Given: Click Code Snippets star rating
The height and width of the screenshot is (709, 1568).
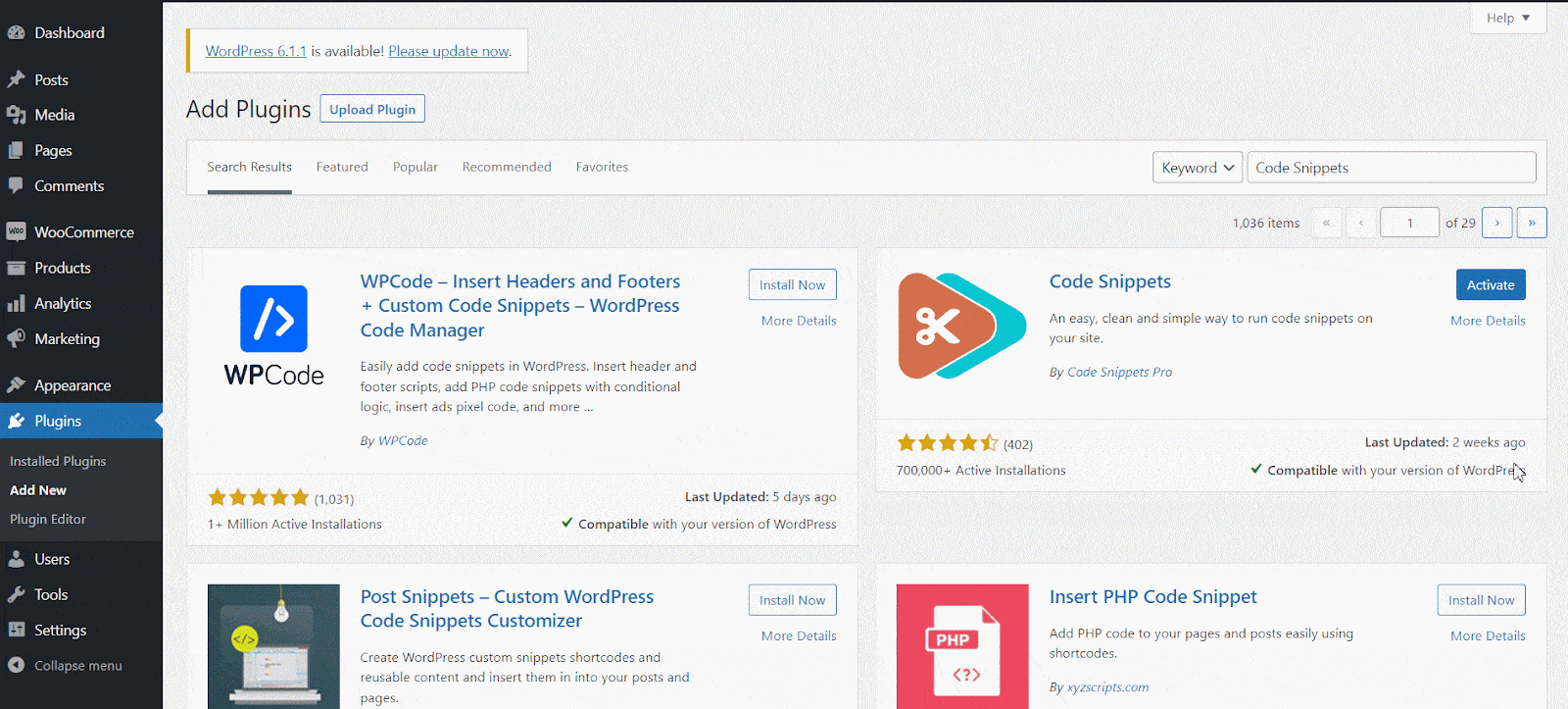Looking at the screenshot, I should [x=948, y=443].
